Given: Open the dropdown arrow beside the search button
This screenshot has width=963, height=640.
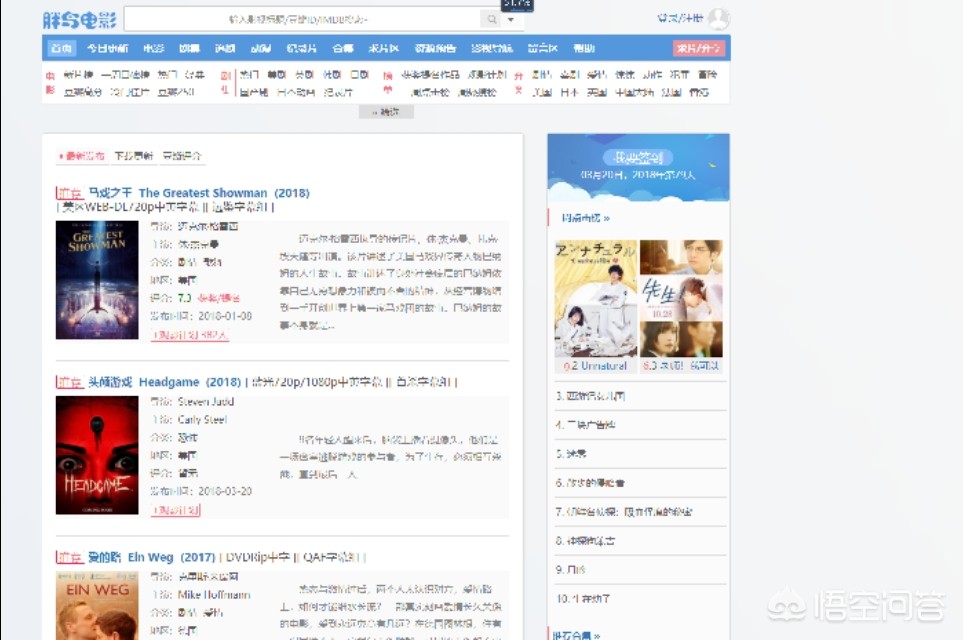Looking at the screenshot, I should coord(511,20).
